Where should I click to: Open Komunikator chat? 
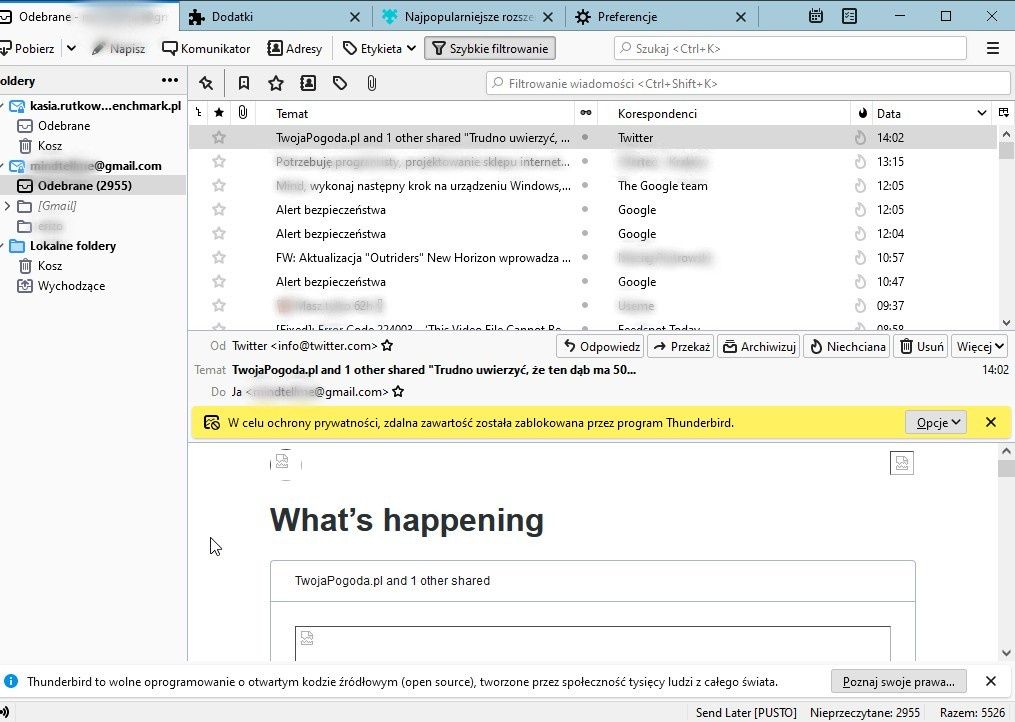(206, 49)
